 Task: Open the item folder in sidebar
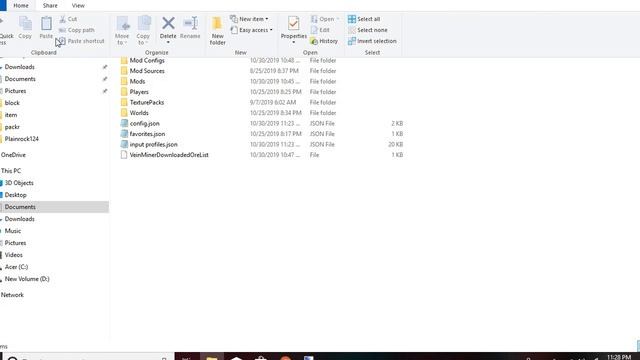click(x=11, y=115)
